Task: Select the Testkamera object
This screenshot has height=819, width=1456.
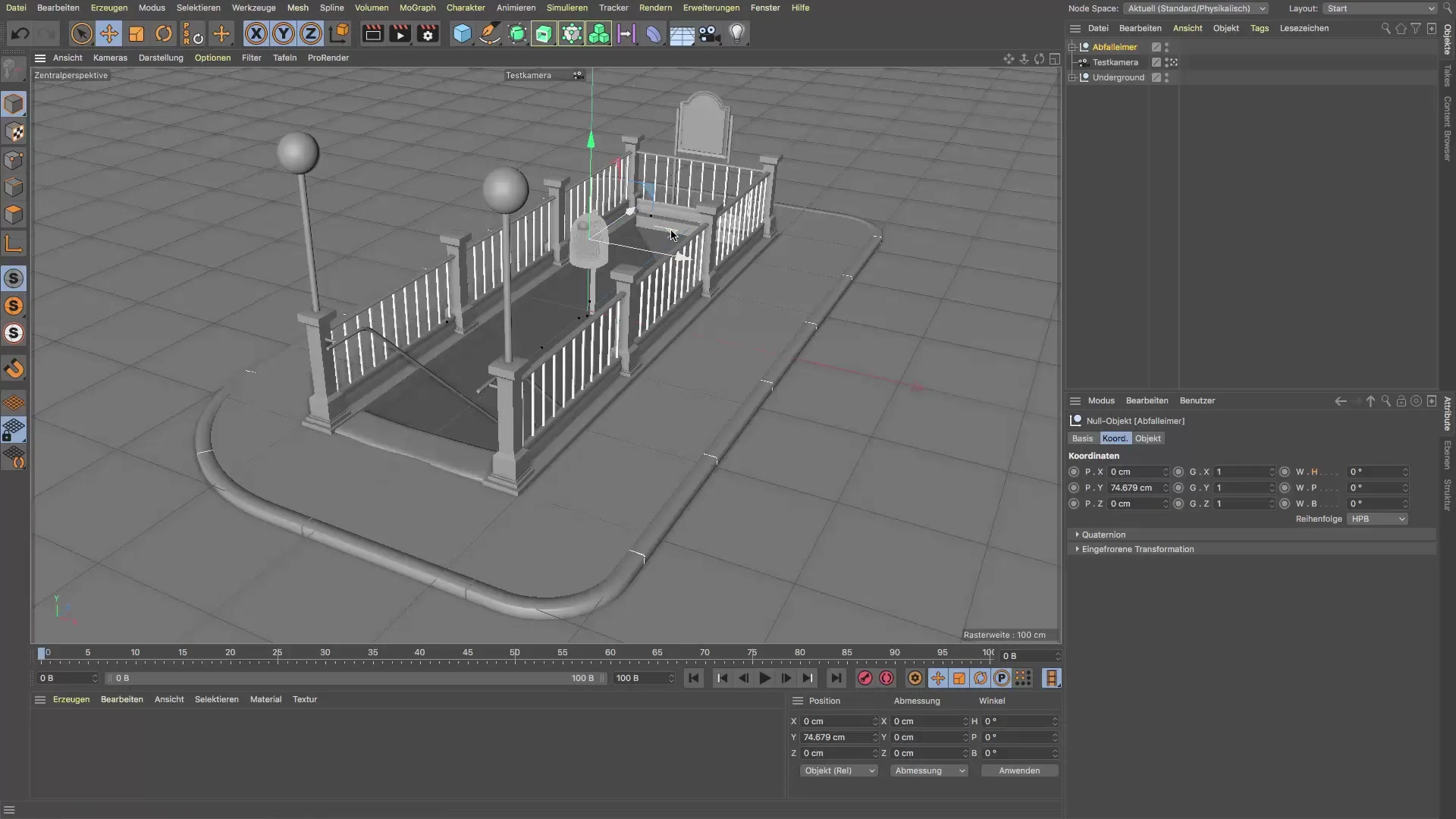Action: point(1115,62)
